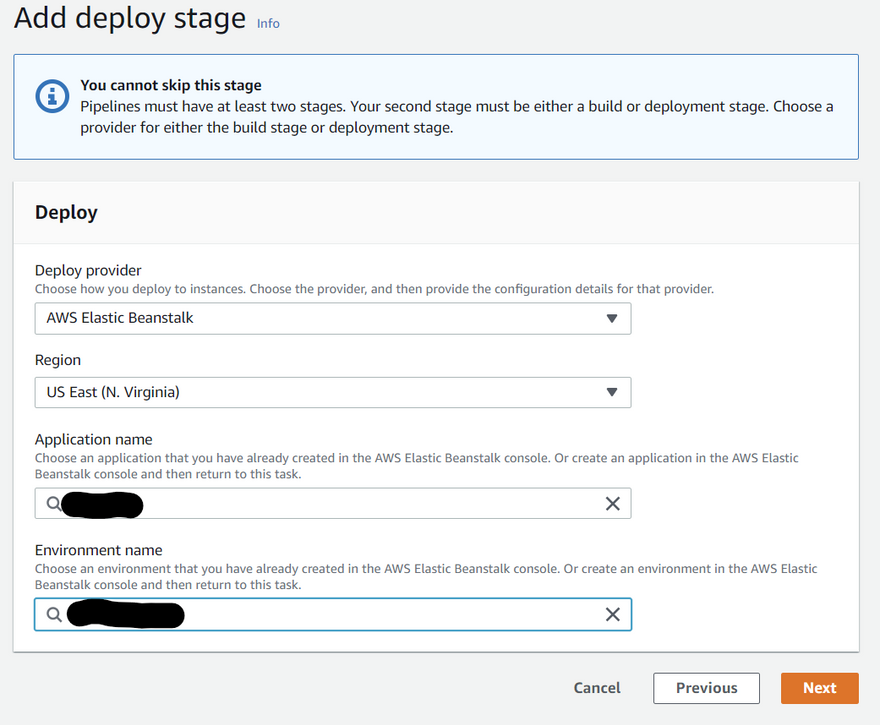
Task: Open the AWS Elastic Beanstalk provider dropdown
Action: 332,319
